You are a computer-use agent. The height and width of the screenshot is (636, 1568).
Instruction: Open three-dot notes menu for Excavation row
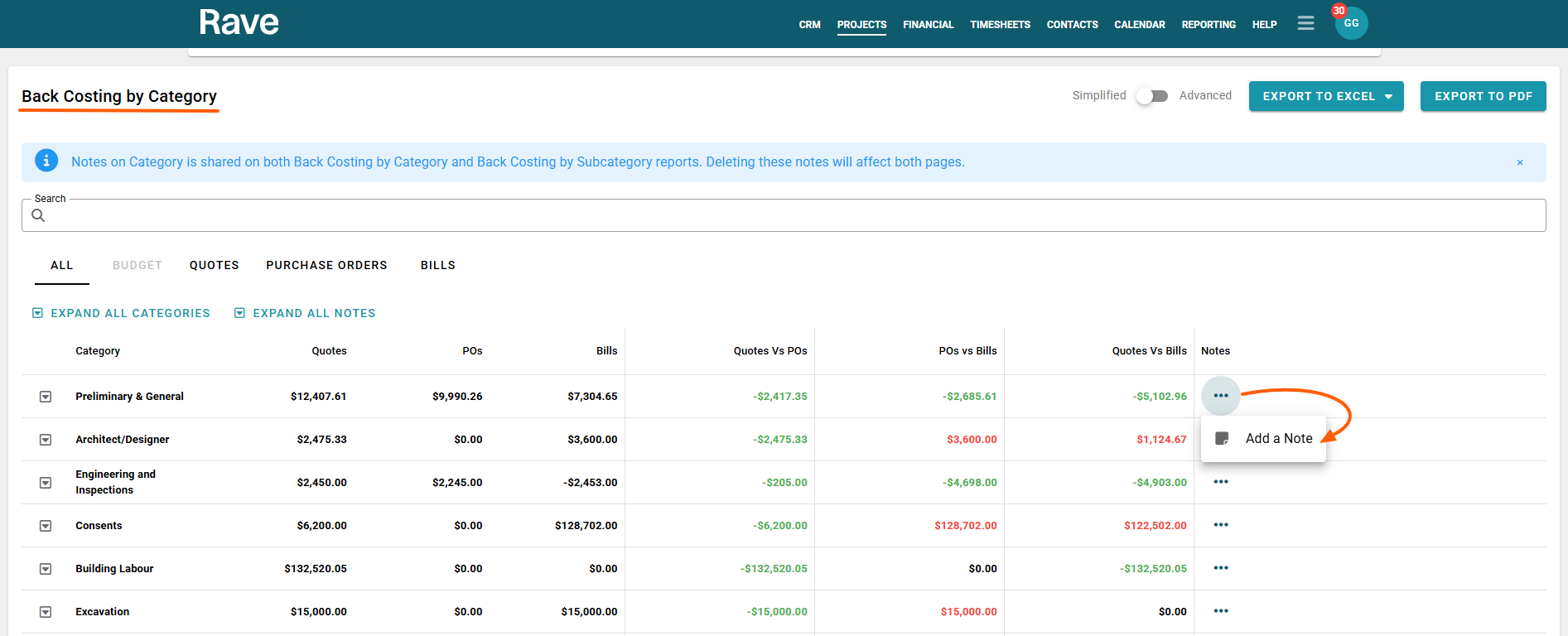1220,611
